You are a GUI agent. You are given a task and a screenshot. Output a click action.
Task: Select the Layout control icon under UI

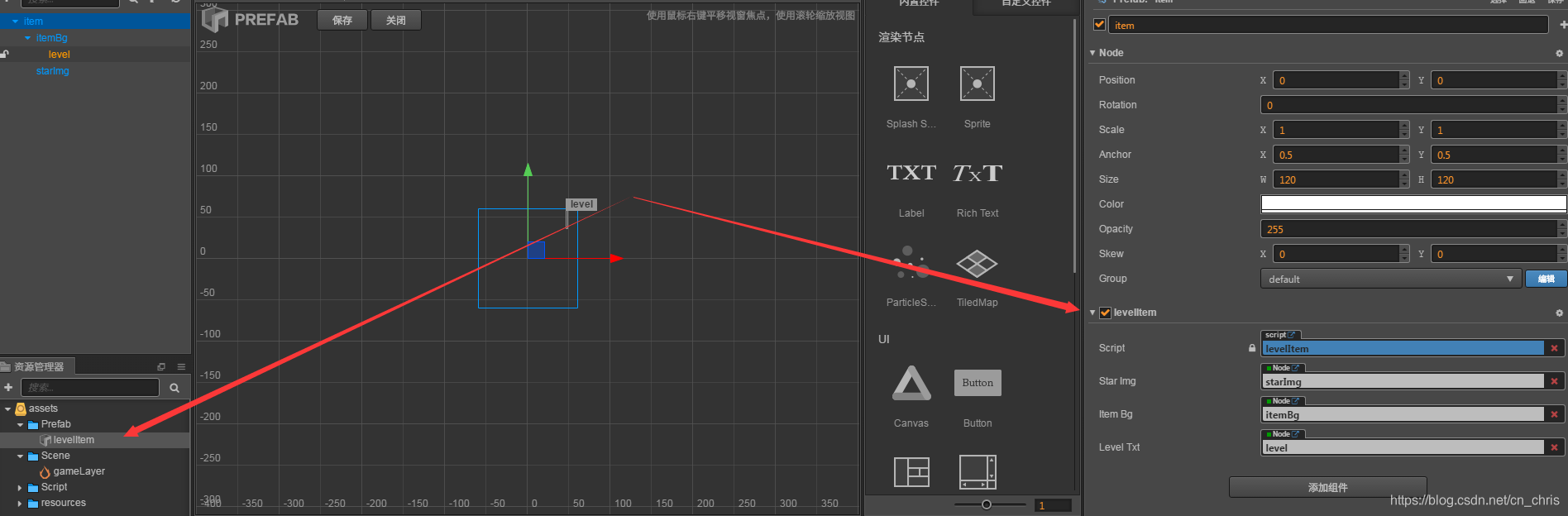point(911,472)
